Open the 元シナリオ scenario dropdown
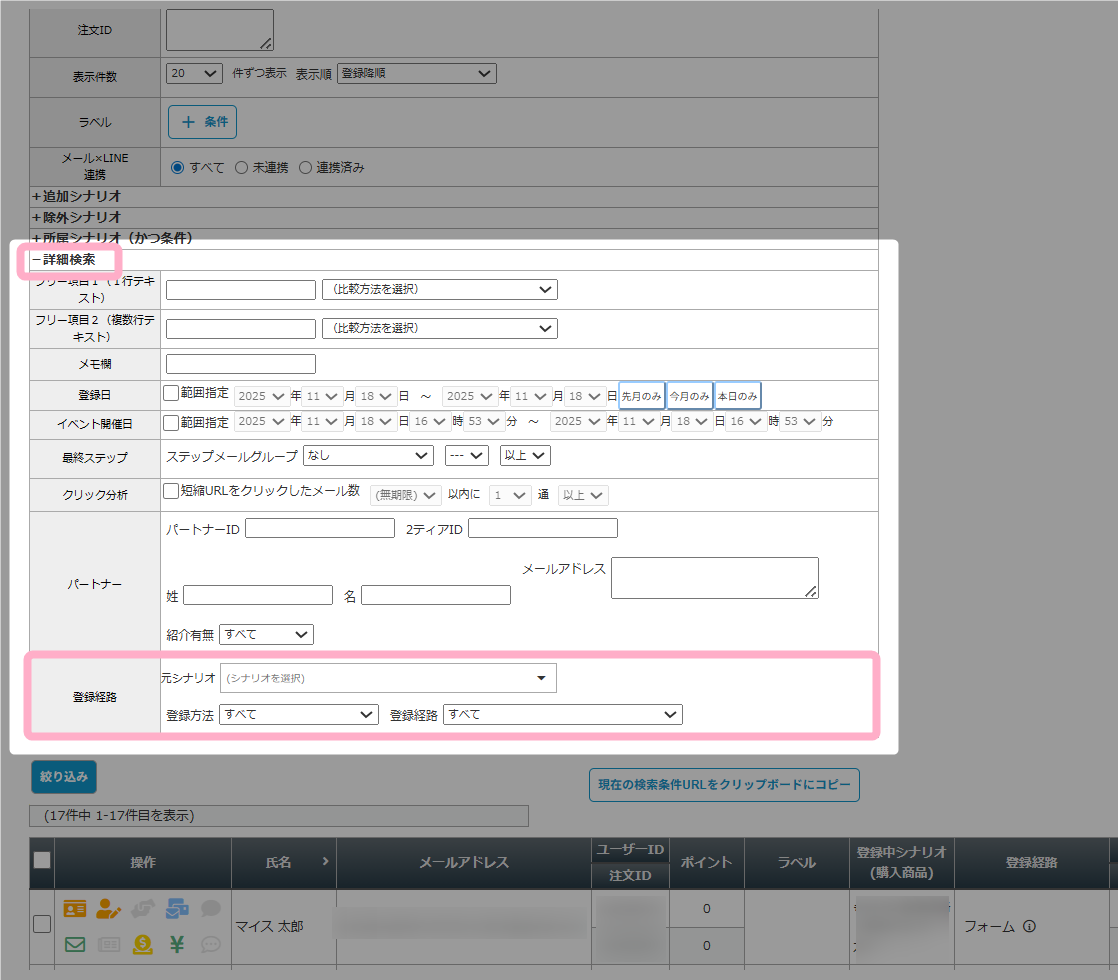Image resolution: width=1118 pixels, height=980 pixels. point(388,678)
